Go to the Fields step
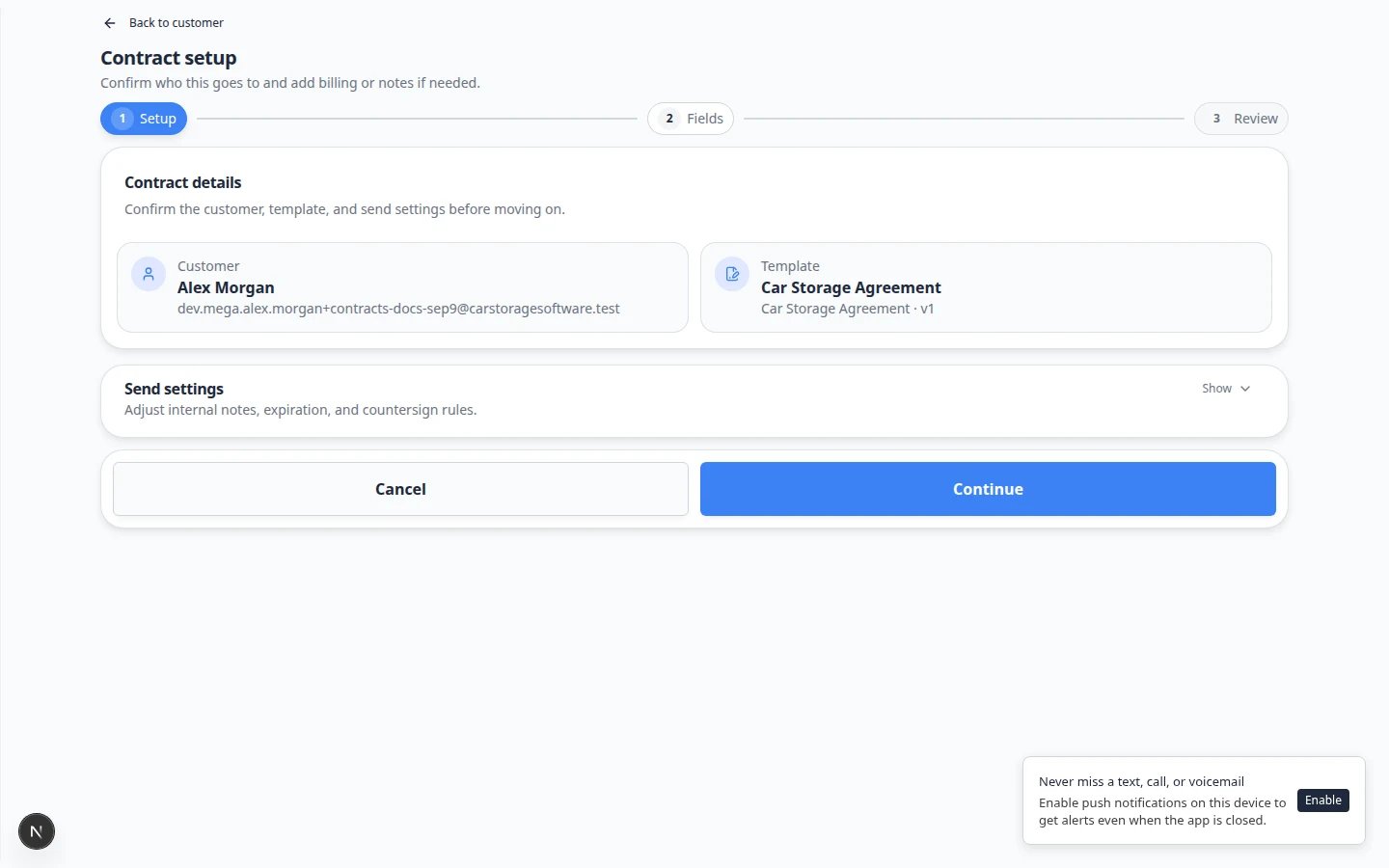 (x=691, y=119)
